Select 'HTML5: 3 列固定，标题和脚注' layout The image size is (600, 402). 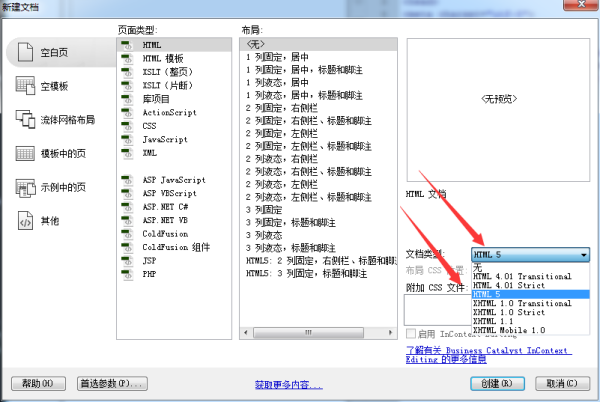(318, 273)
